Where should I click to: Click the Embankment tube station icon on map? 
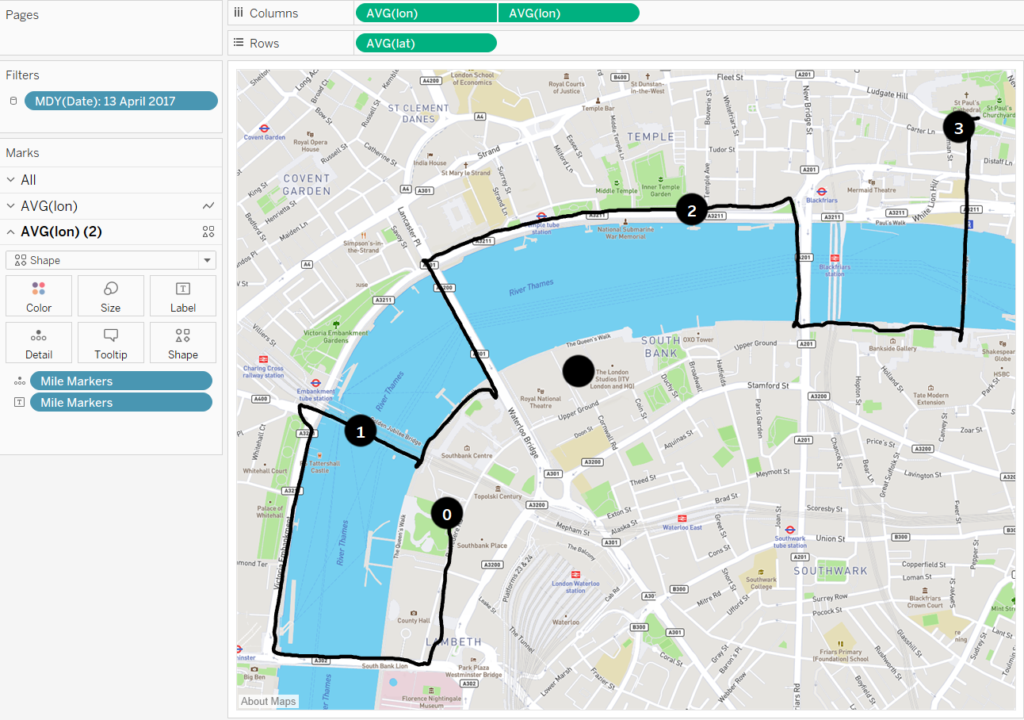coord(315,384)
